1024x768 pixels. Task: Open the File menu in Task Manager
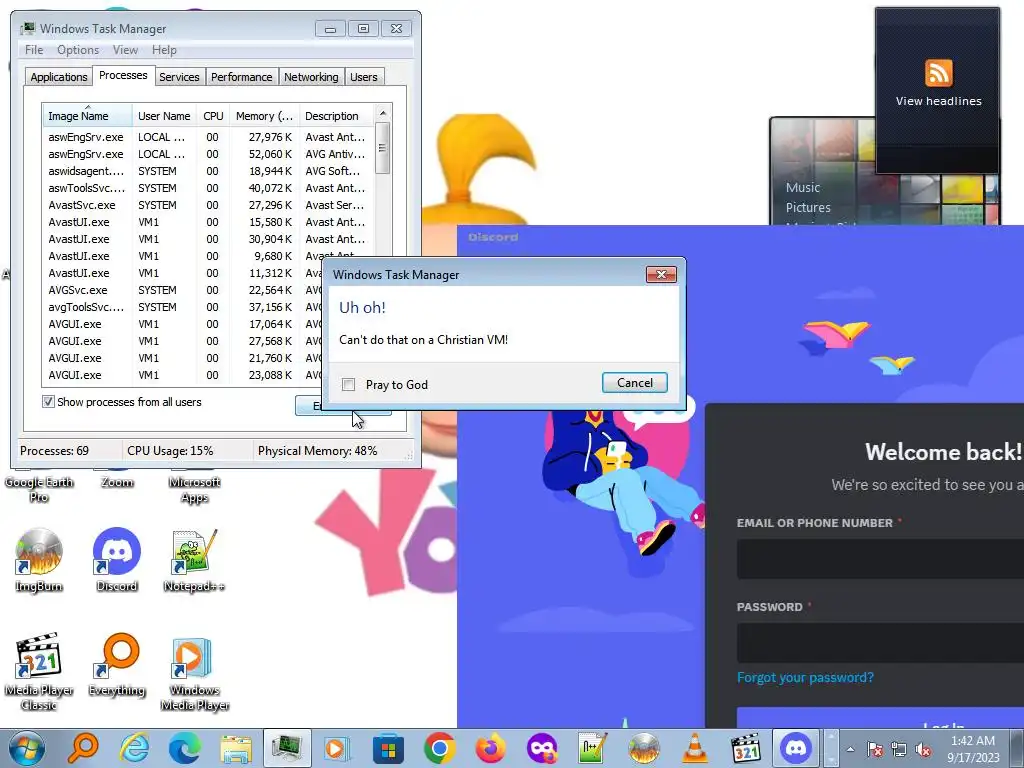click(x=34, y=50)
